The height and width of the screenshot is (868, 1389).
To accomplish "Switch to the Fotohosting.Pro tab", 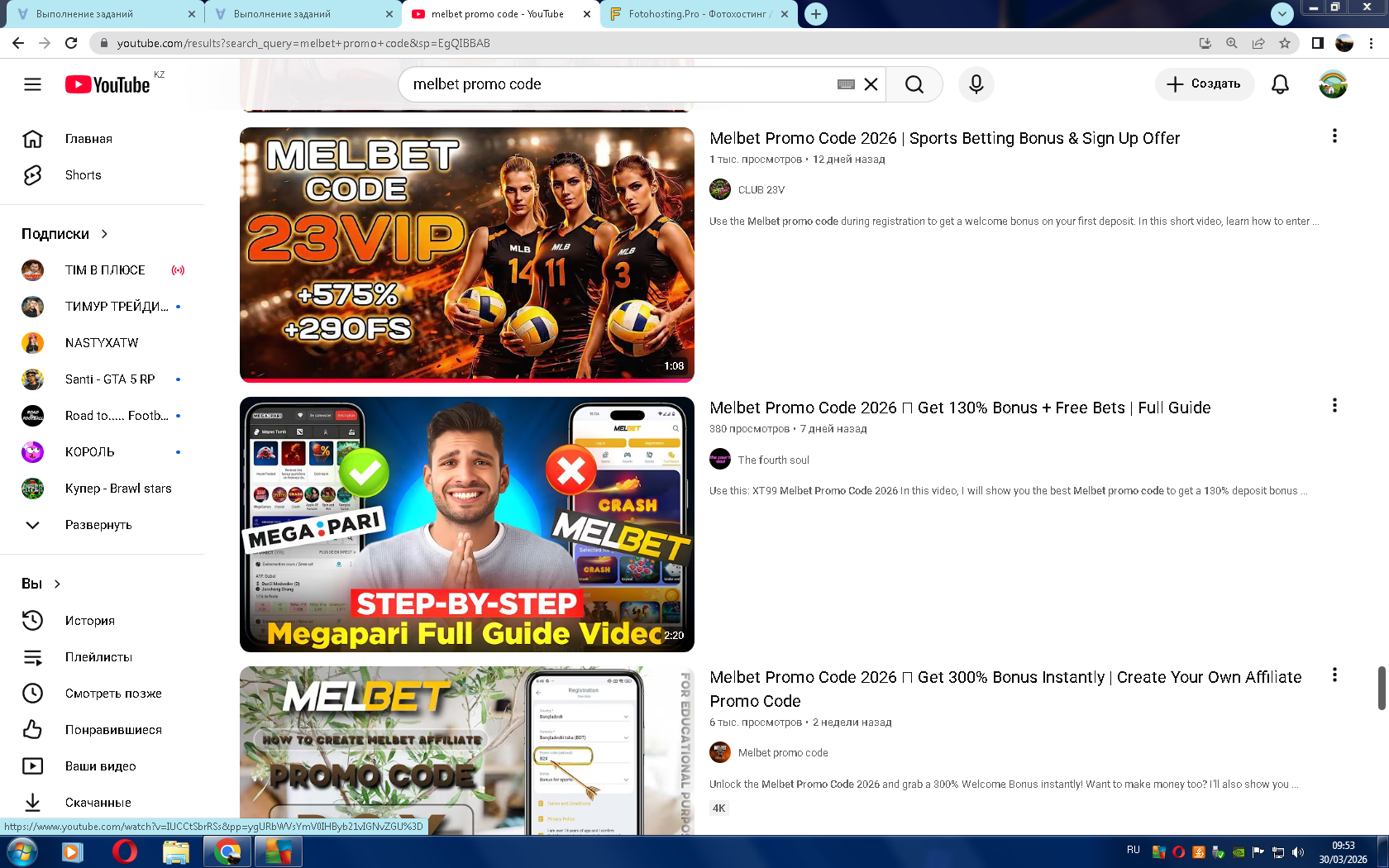I will (x=699, y=14).
